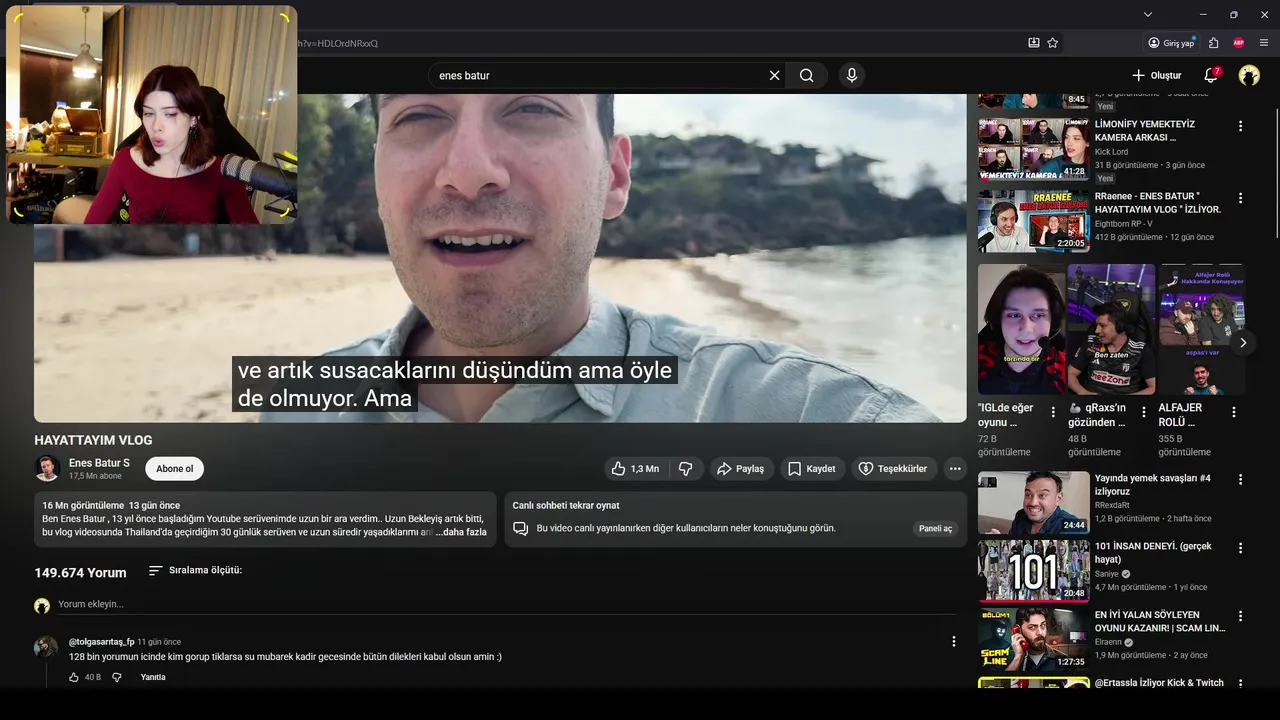1280x720 pixels.
Task: Subscribe with Abone ol button
Action: pyautogui.click(x=175, y=468)
